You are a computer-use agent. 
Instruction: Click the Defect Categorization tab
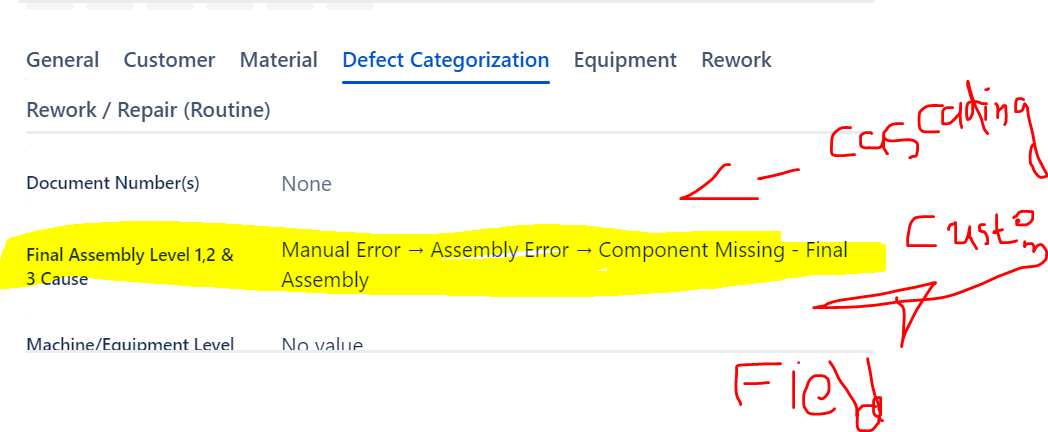445,60
